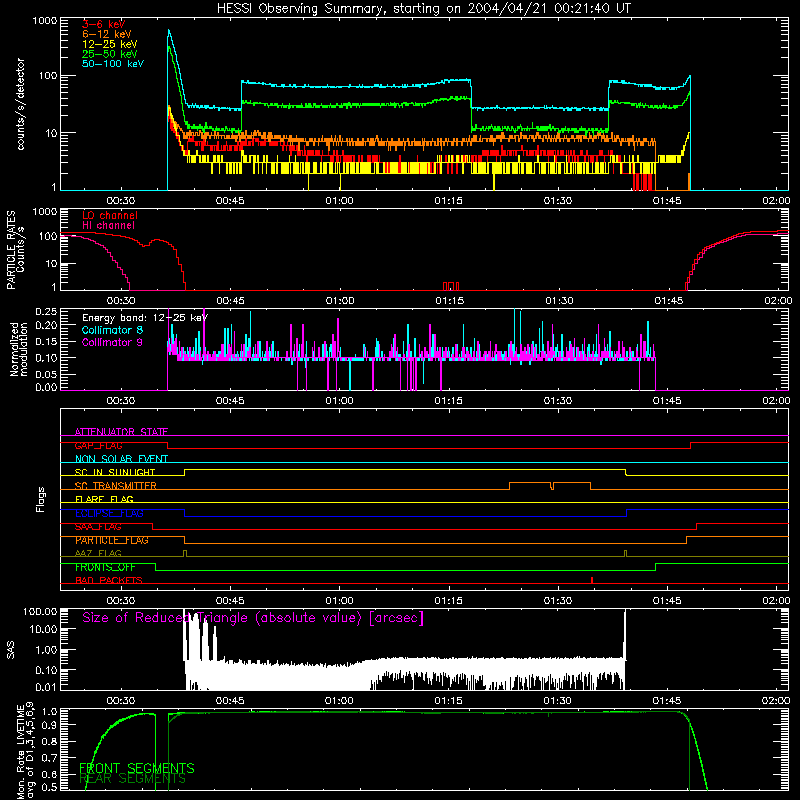The image size is (800, 800).
Task: Click the SC_TRANSMITTER flag label
Action: [x=115, y=486]
